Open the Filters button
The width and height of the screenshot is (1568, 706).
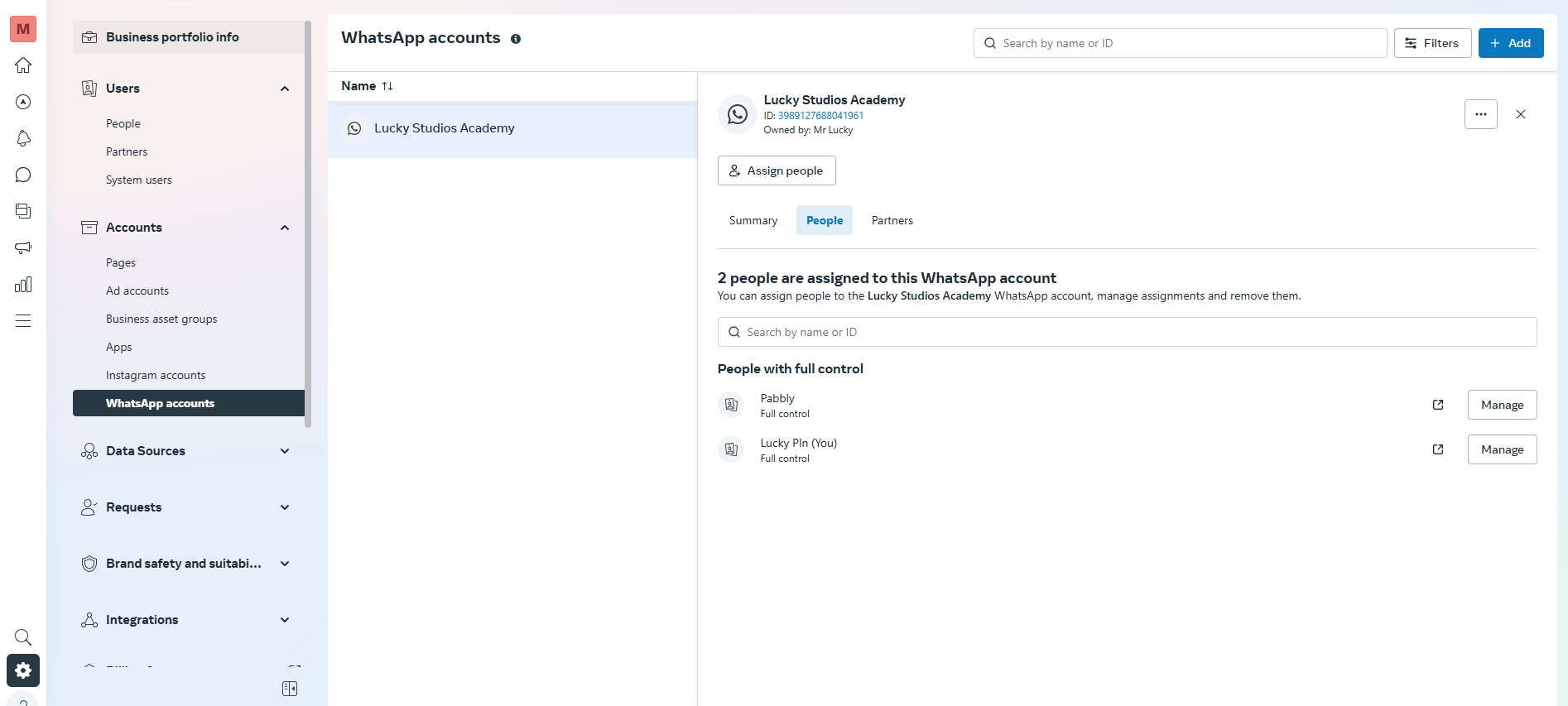tap(1432, 43)
